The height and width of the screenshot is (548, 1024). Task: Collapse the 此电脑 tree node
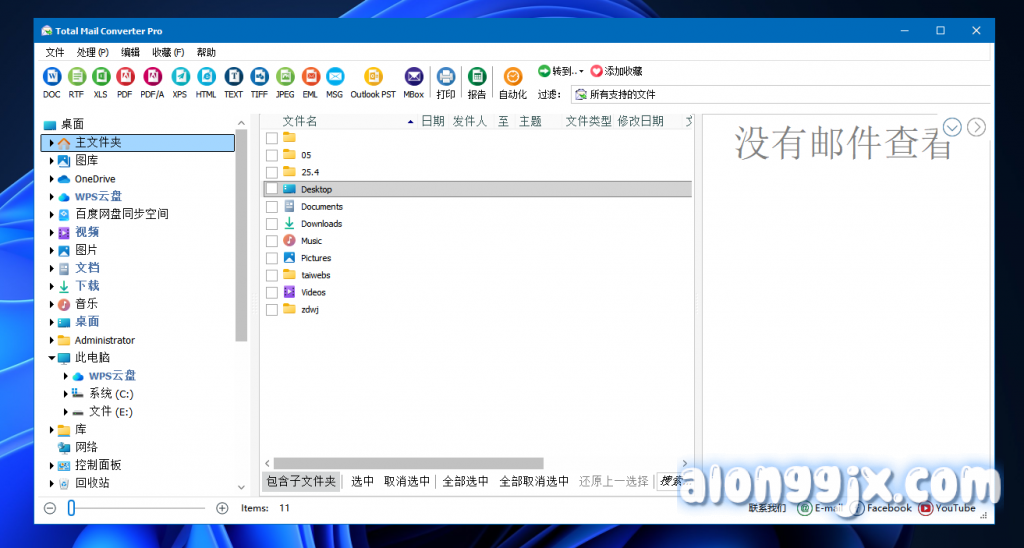52,357
